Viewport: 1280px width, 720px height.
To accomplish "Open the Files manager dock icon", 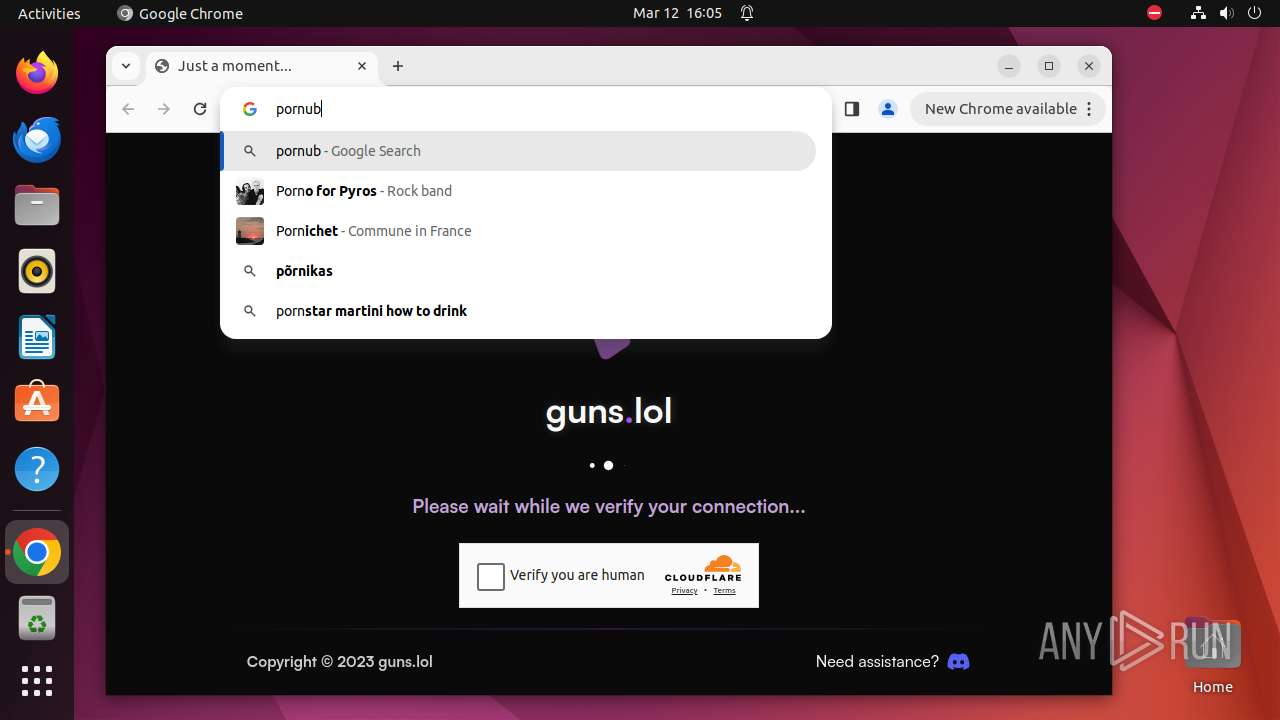I will [x=37, y=205].
